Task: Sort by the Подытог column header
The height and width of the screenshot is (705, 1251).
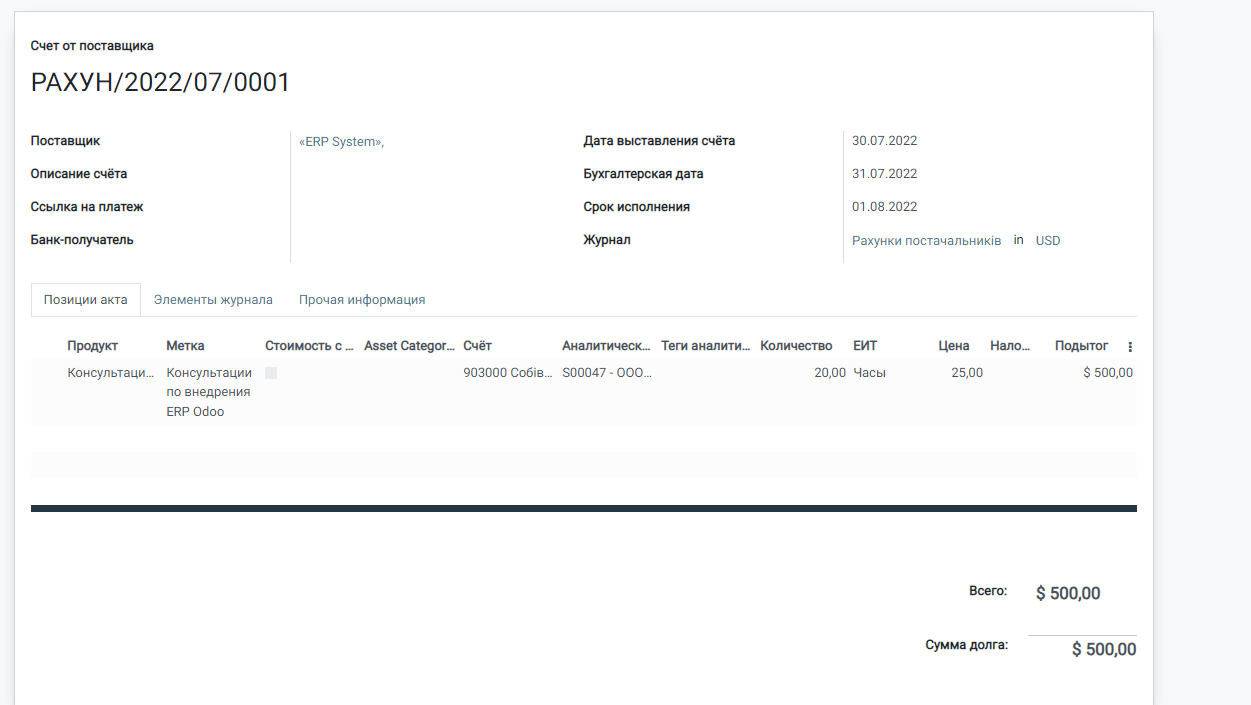Action: coord(1081,346)
